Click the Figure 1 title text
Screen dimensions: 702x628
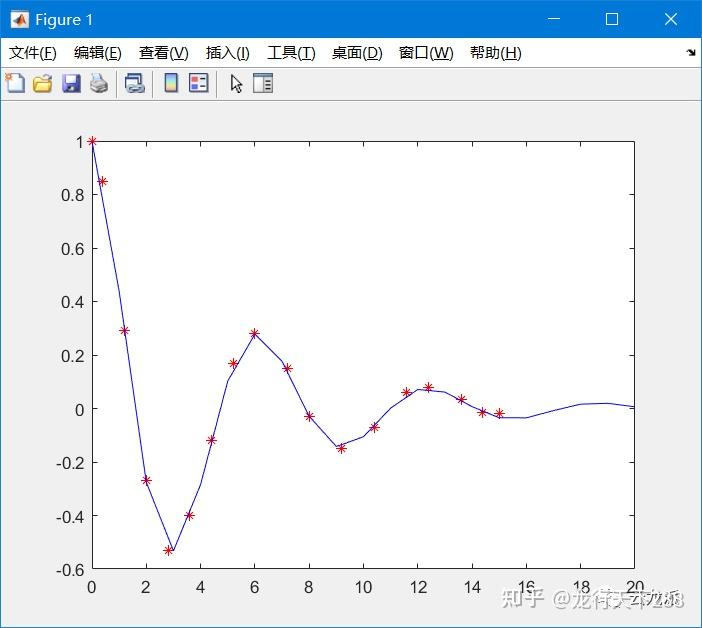click(x=64, y=20)
